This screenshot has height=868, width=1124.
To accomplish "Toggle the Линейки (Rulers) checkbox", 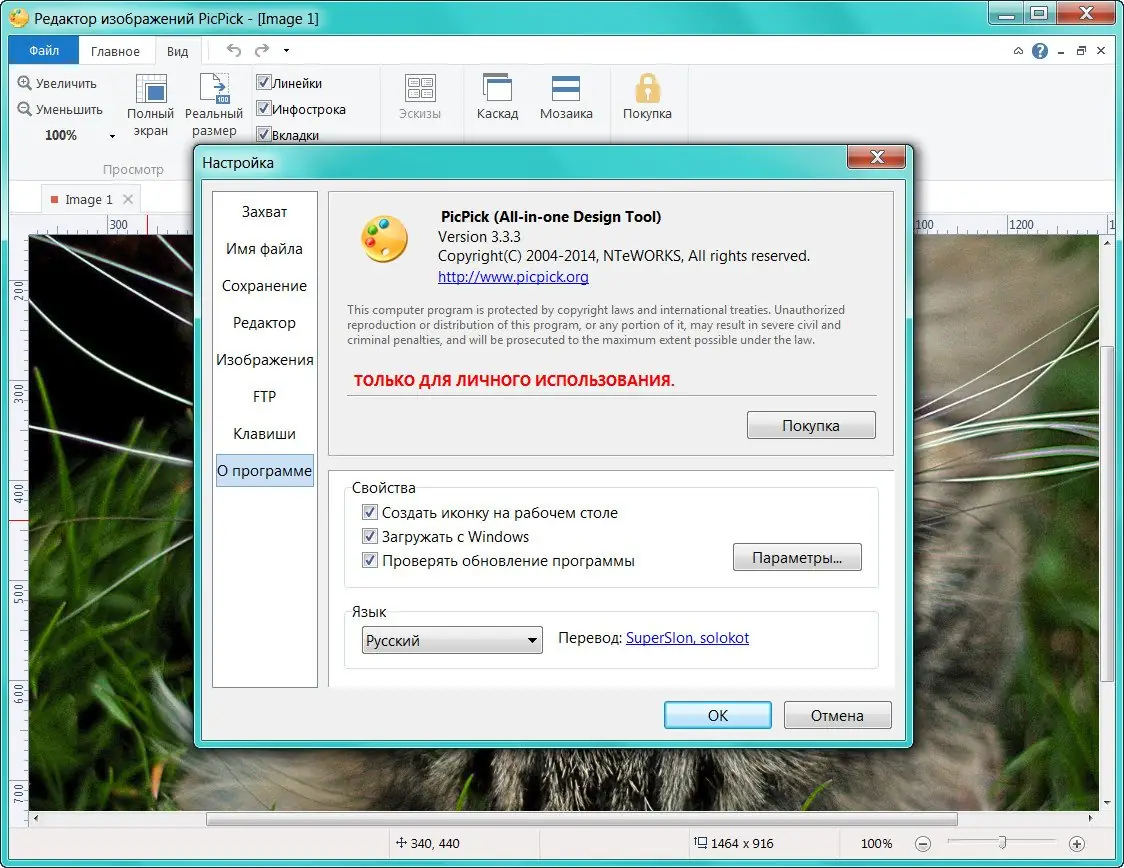I will point(263,82).
